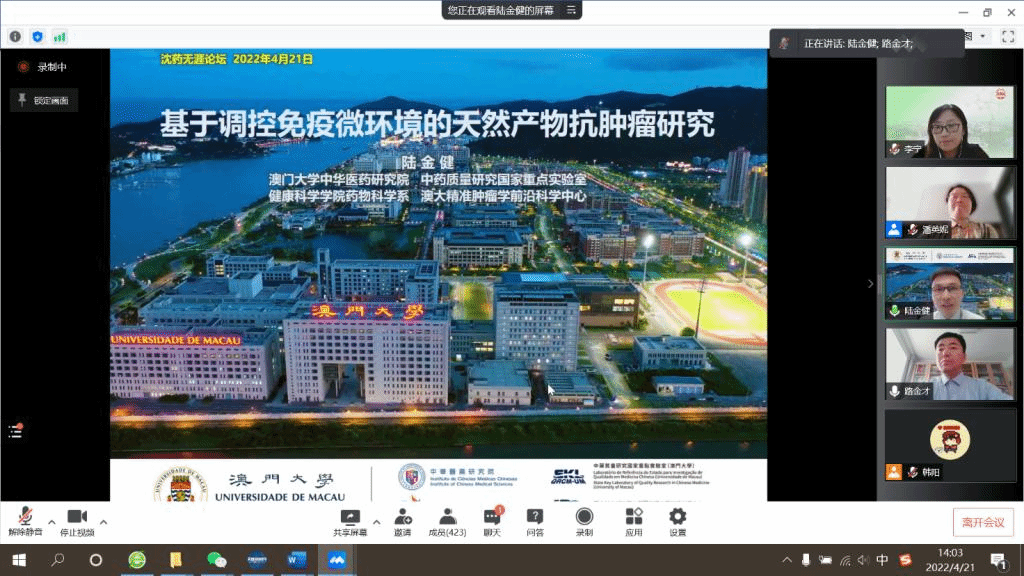Unmute the microphone (解除静音)
Image resolution: width=1024 pixels, height=576 pixels.
click(25, 518)
